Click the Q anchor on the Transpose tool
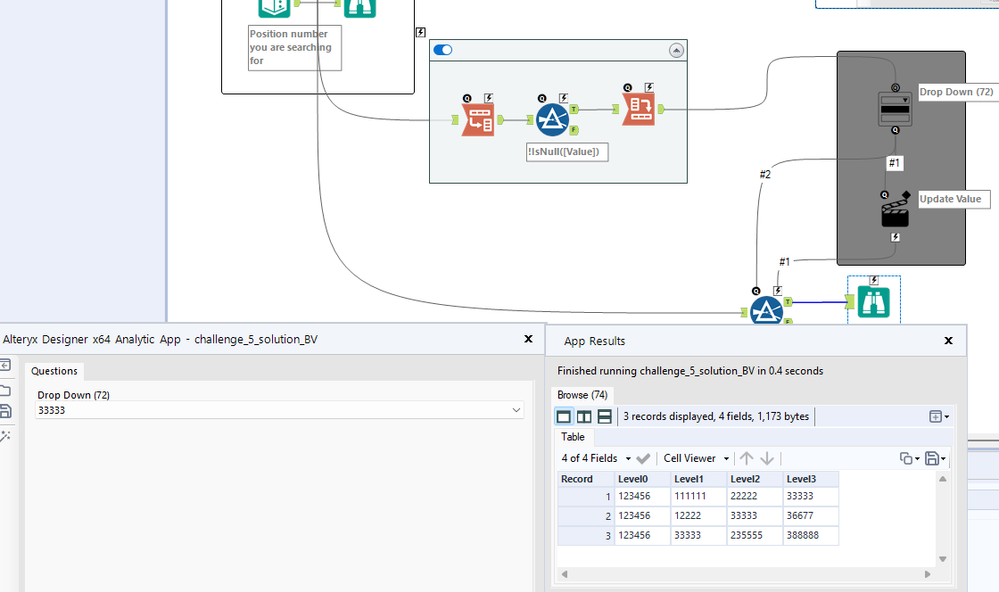The height and width of the screenshot is (592, 999). [x=467, y=98]
